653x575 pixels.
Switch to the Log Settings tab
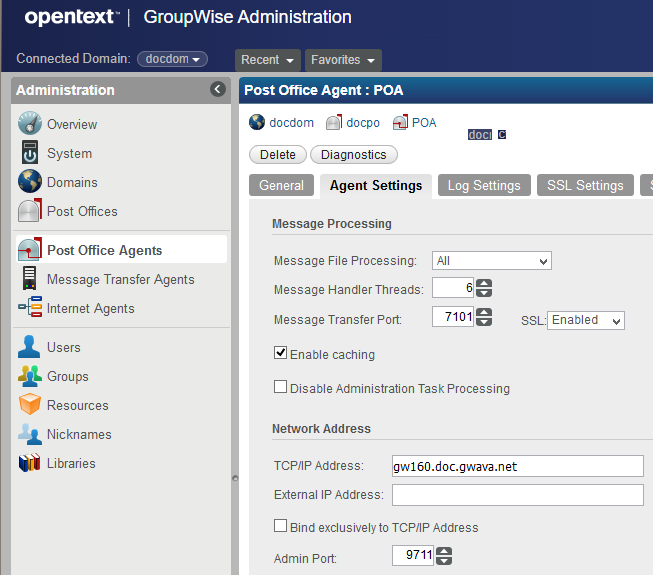click(484, 185)
